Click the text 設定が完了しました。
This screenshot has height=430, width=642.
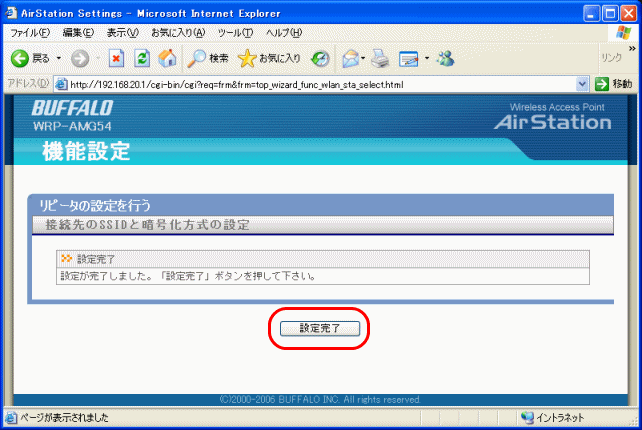[106, 276]
